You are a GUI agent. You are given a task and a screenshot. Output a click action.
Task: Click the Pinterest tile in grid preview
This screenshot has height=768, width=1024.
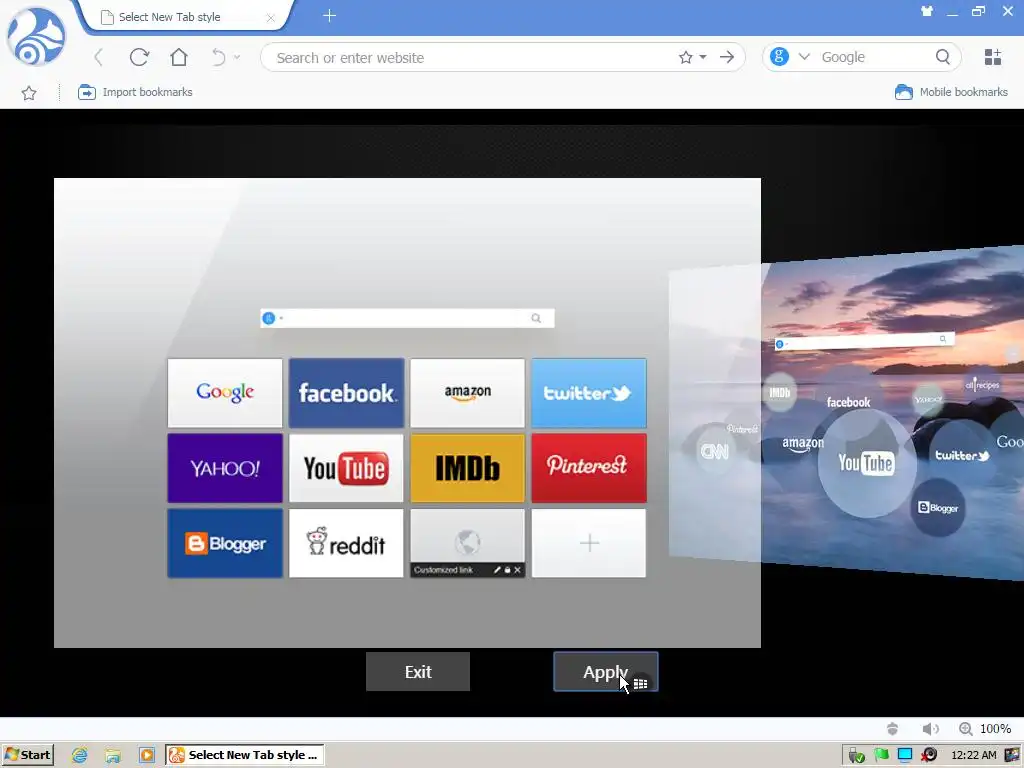click(x=588, y=468)
